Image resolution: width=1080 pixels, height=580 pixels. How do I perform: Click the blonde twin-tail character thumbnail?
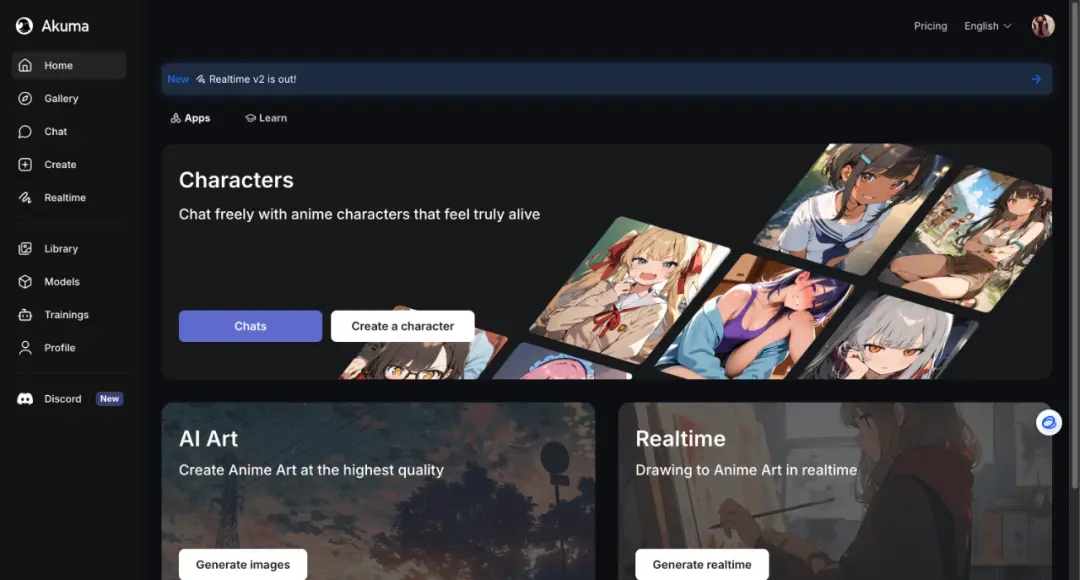pyautogui.click(x=630, y=290)
